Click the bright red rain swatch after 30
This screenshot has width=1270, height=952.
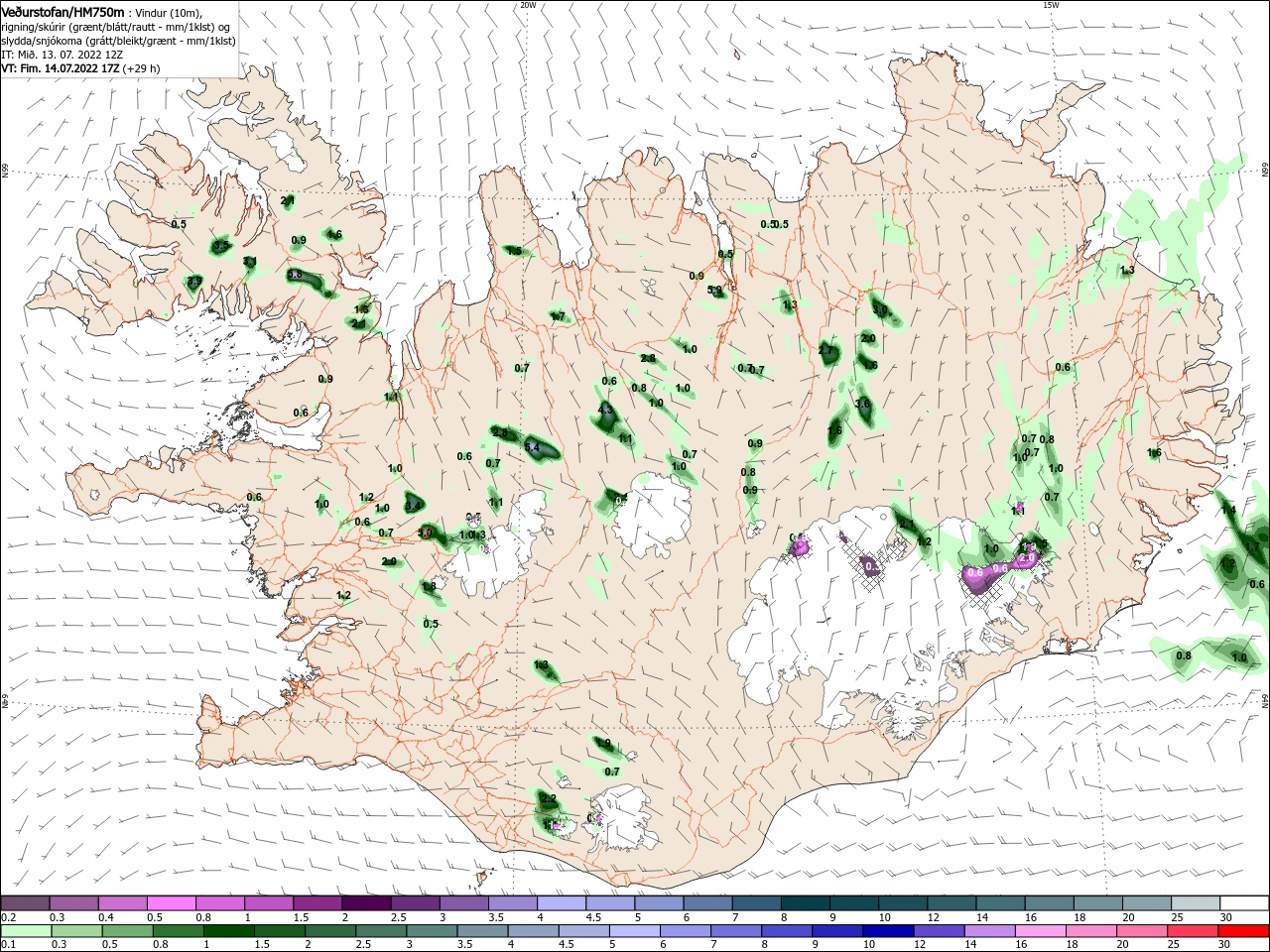(x=1242, y=931)
